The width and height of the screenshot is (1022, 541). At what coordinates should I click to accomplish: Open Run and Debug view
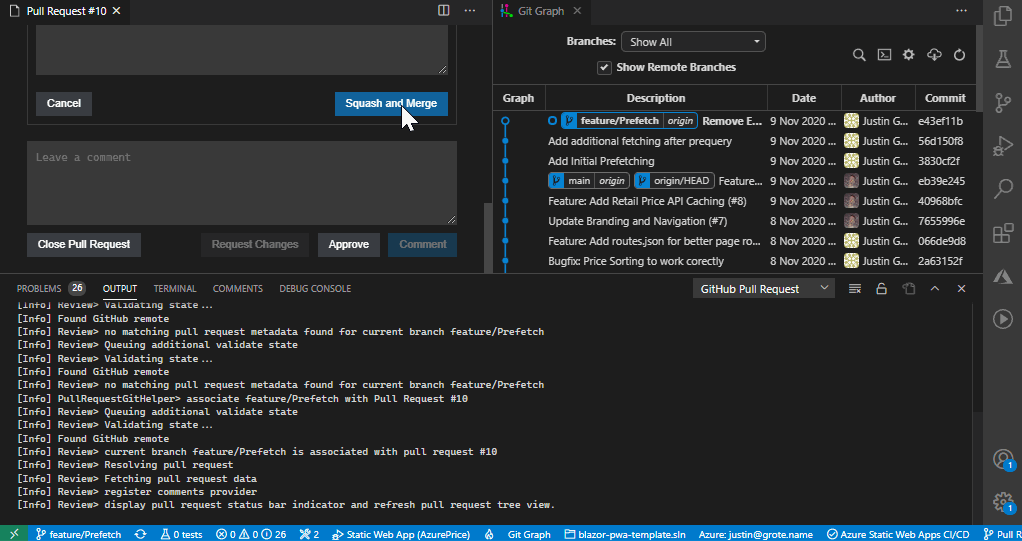tap(1002, 145)
